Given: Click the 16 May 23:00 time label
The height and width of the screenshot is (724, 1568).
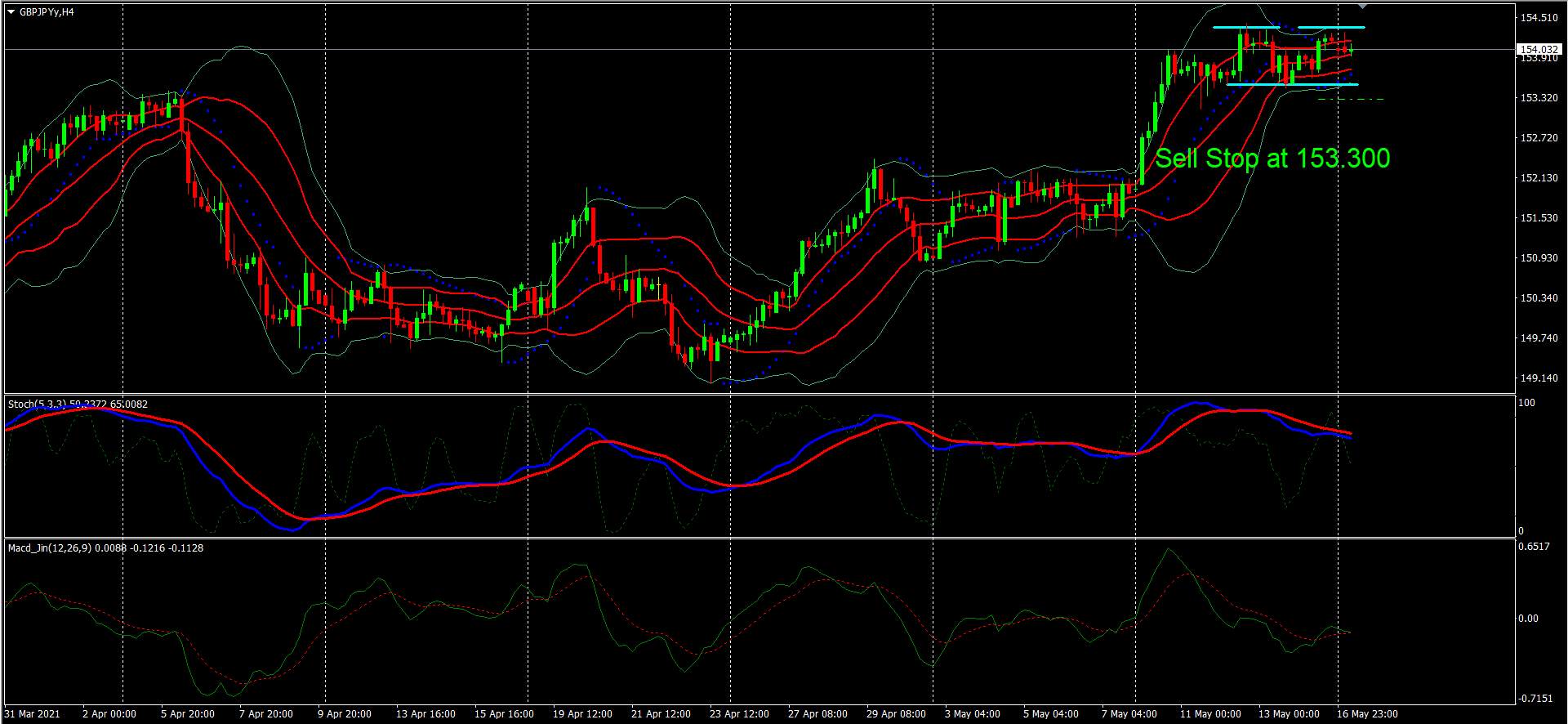Looking at the screenshot, I should 1367,714.
